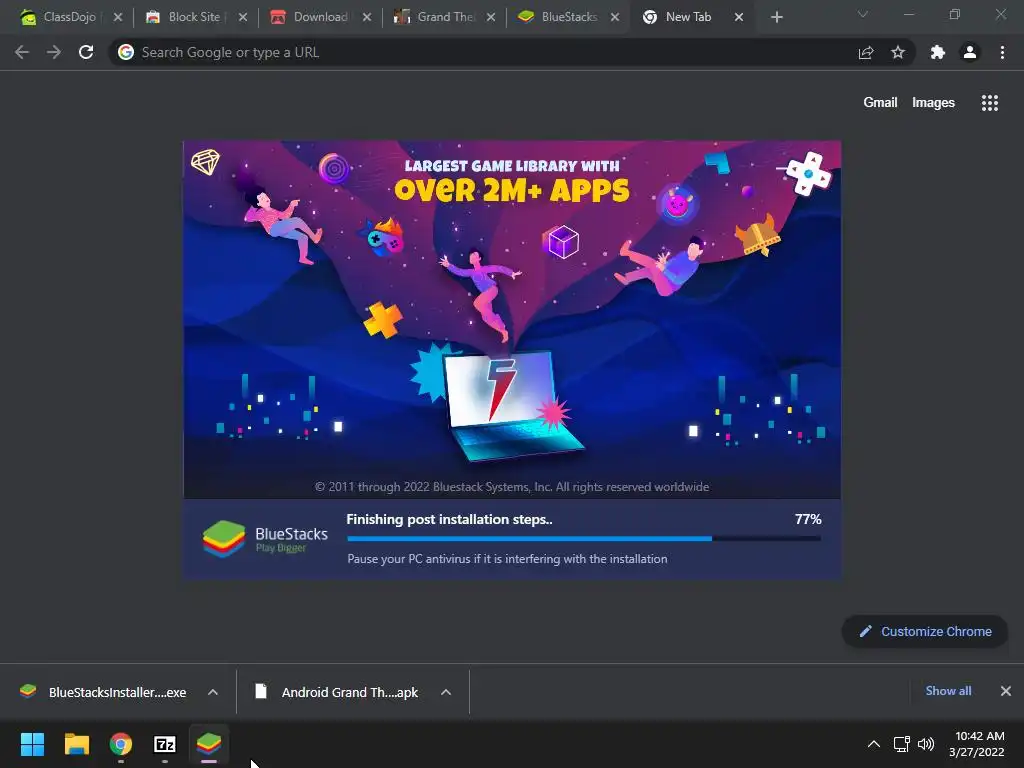This screenshot has height=768, width=1024.
Task: Switch to the Download tab
Action: [320, 17]
